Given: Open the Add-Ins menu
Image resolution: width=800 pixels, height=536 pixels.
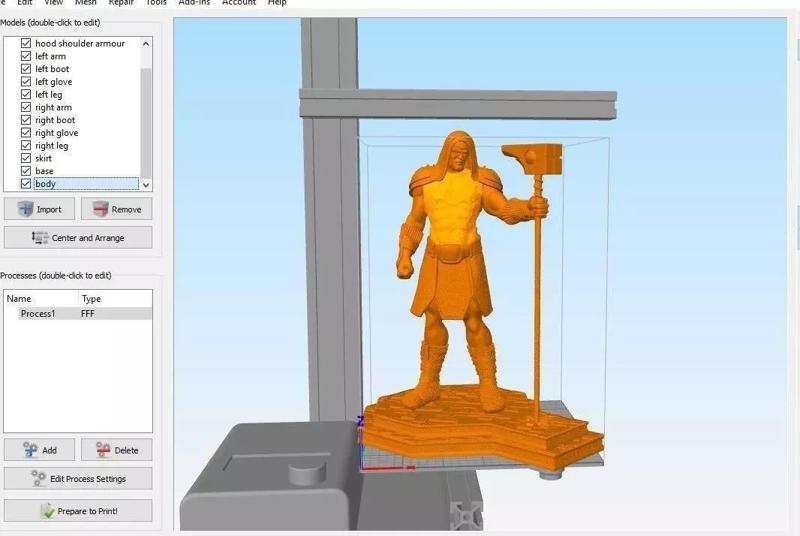Looking at the screenshot, I should (x=194, y=3).
